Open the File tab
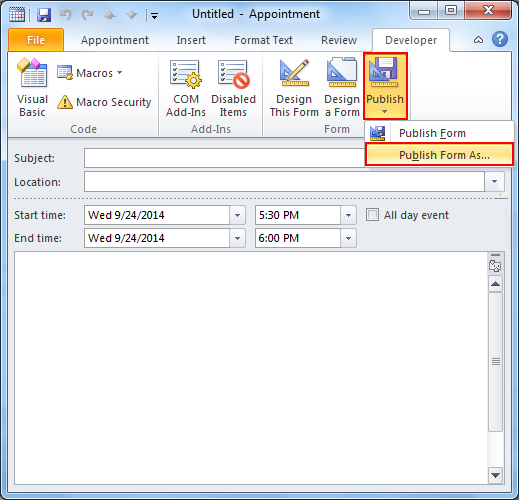This screenshot has height=500, width=519. point(36,40)
